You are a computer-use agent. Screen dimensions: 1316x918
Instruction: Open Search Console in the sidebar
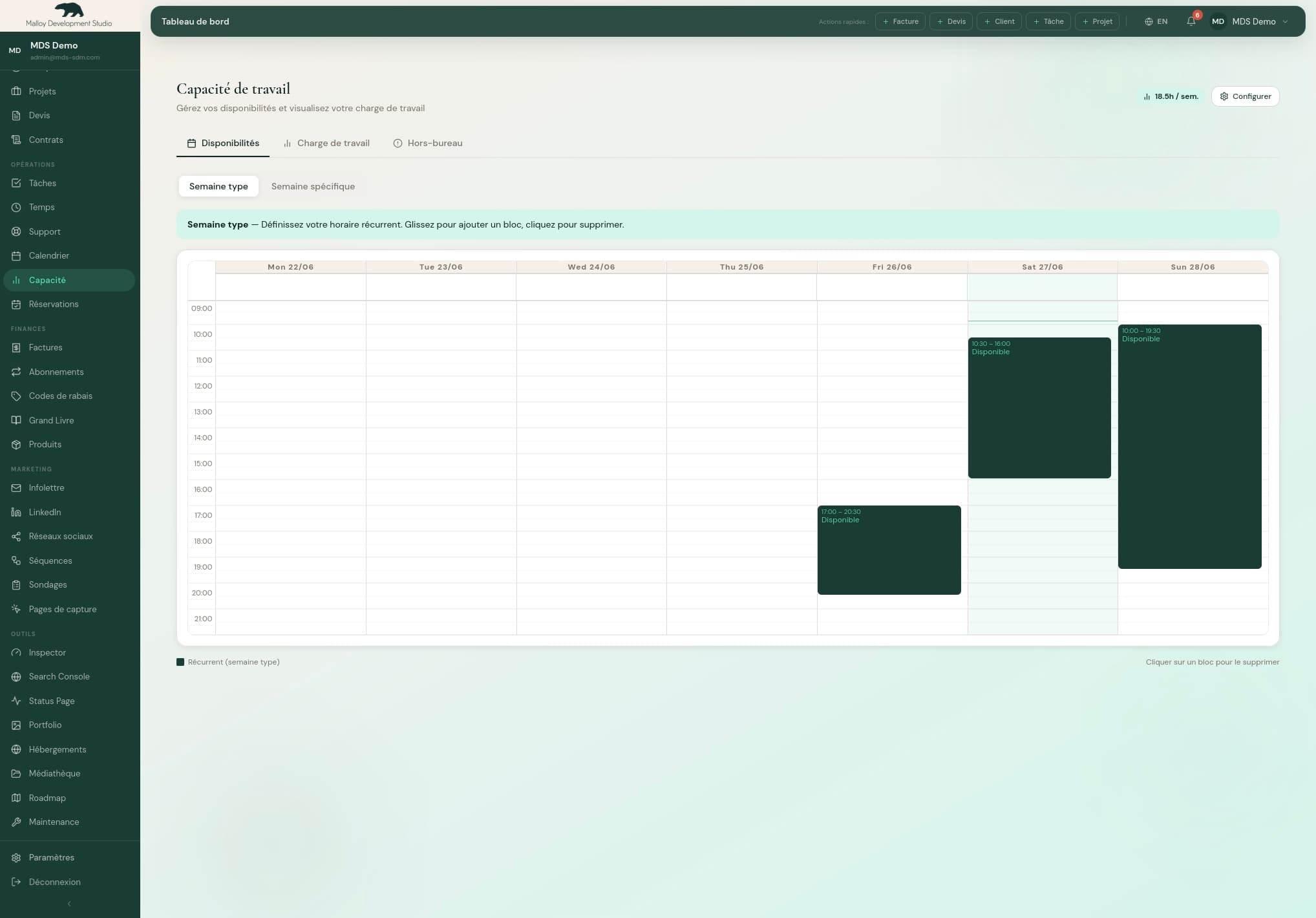coord(69,676)
